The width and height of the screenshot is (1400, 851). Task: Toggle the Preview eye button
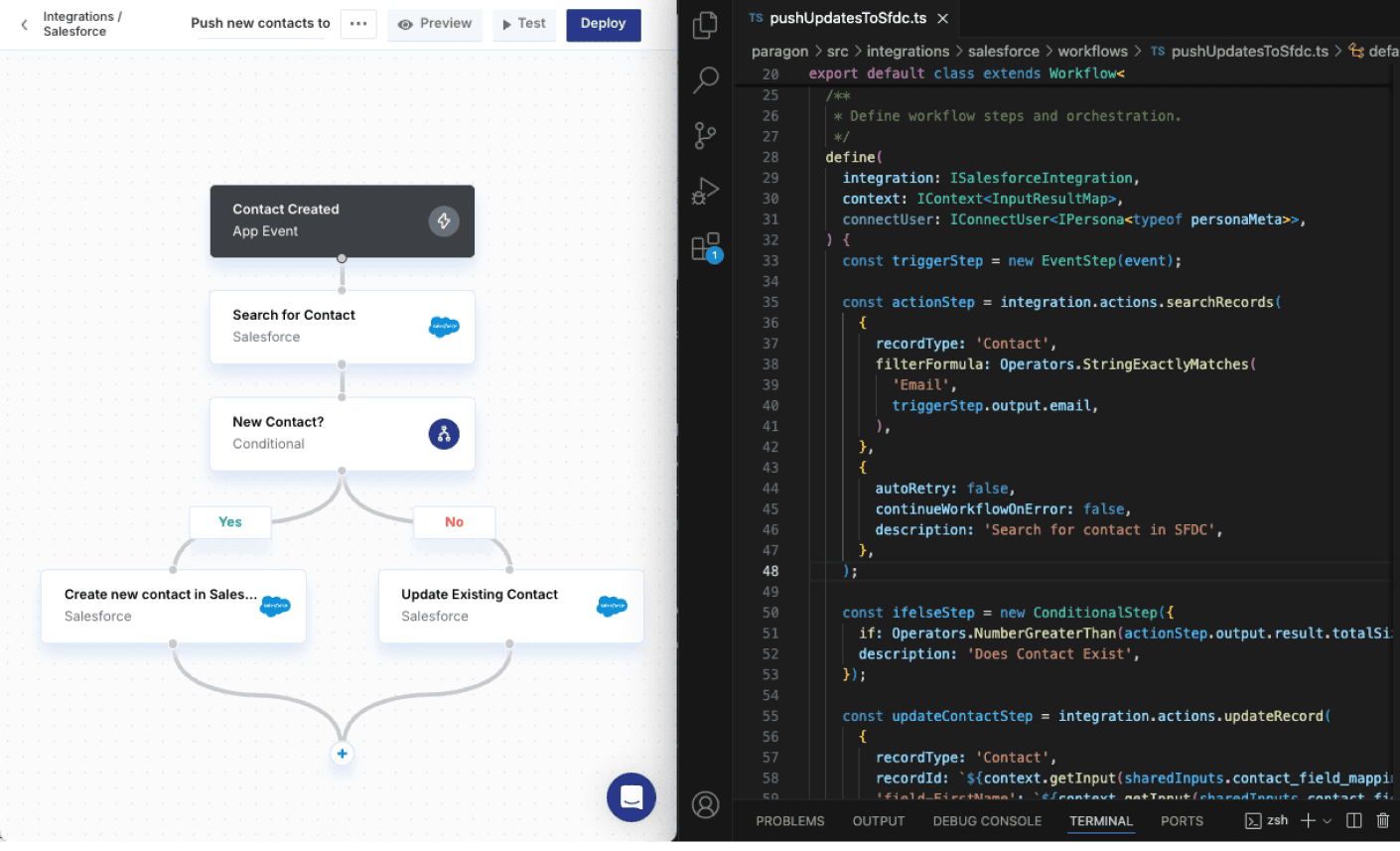(x=435, y=24)
